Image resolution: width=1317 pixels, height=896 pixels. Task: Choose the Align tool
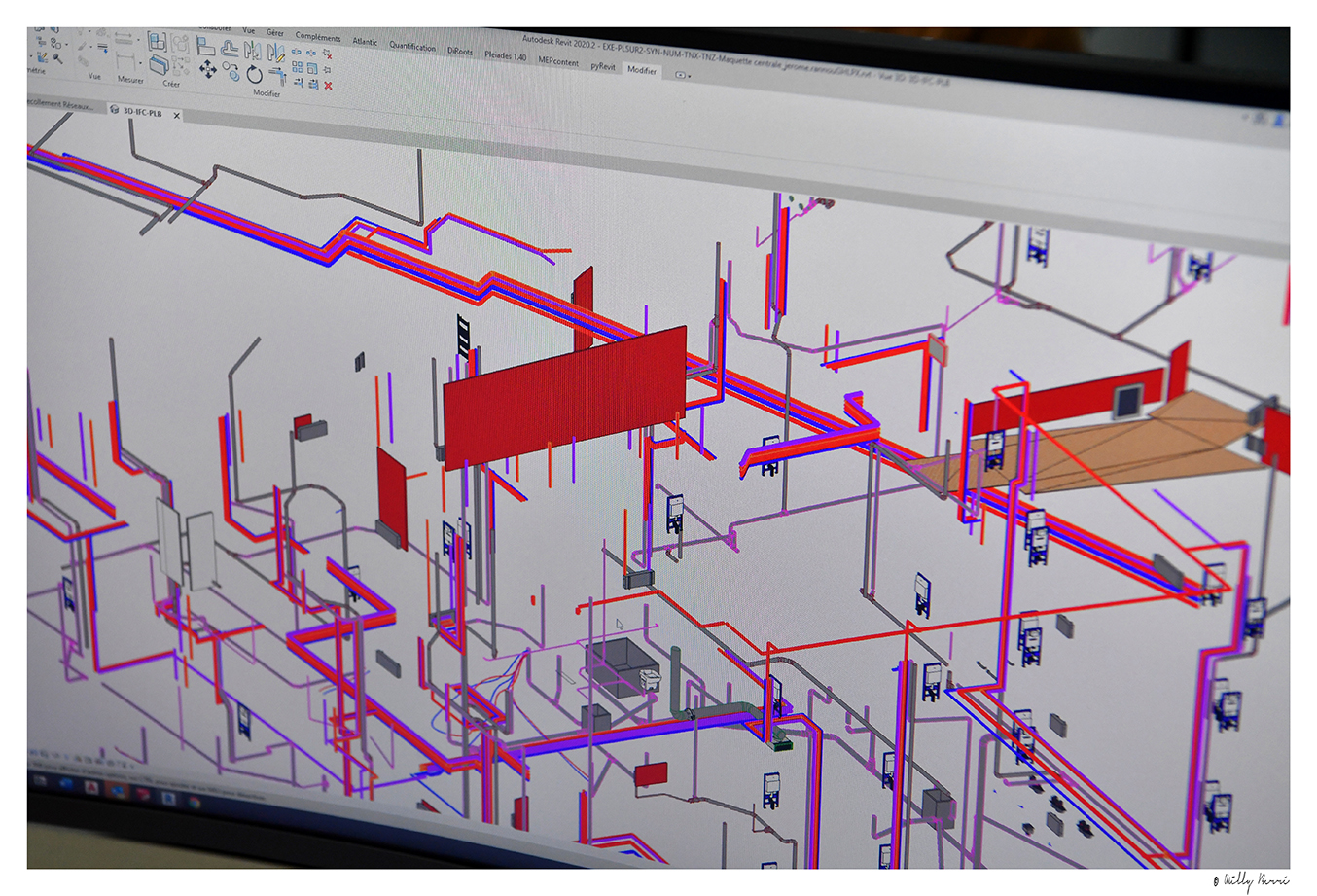(x=205, y=45)
